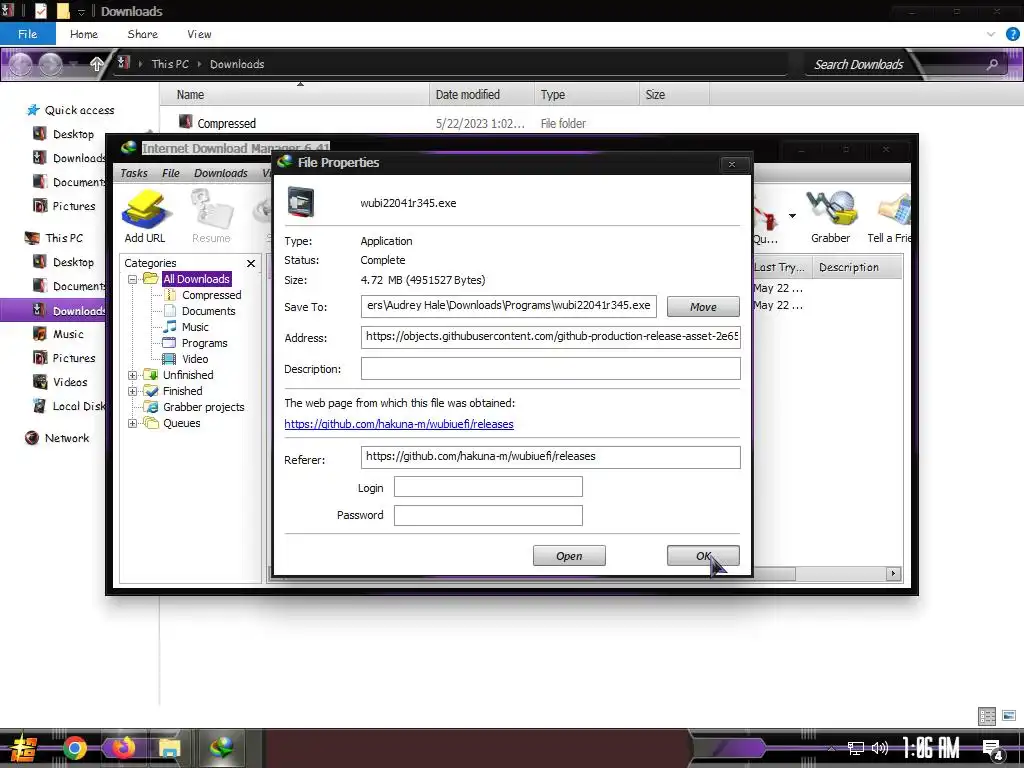Open Music in Explorer sidebar
Image resolution: width=1024 pixels, height=768 pixels.
(68, 334)
